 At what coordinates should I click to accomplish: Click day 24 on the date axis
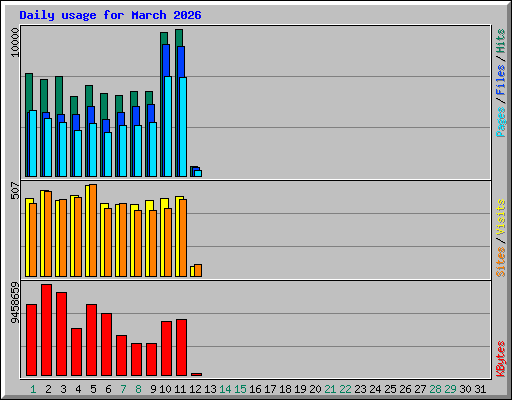click(375, 389)
